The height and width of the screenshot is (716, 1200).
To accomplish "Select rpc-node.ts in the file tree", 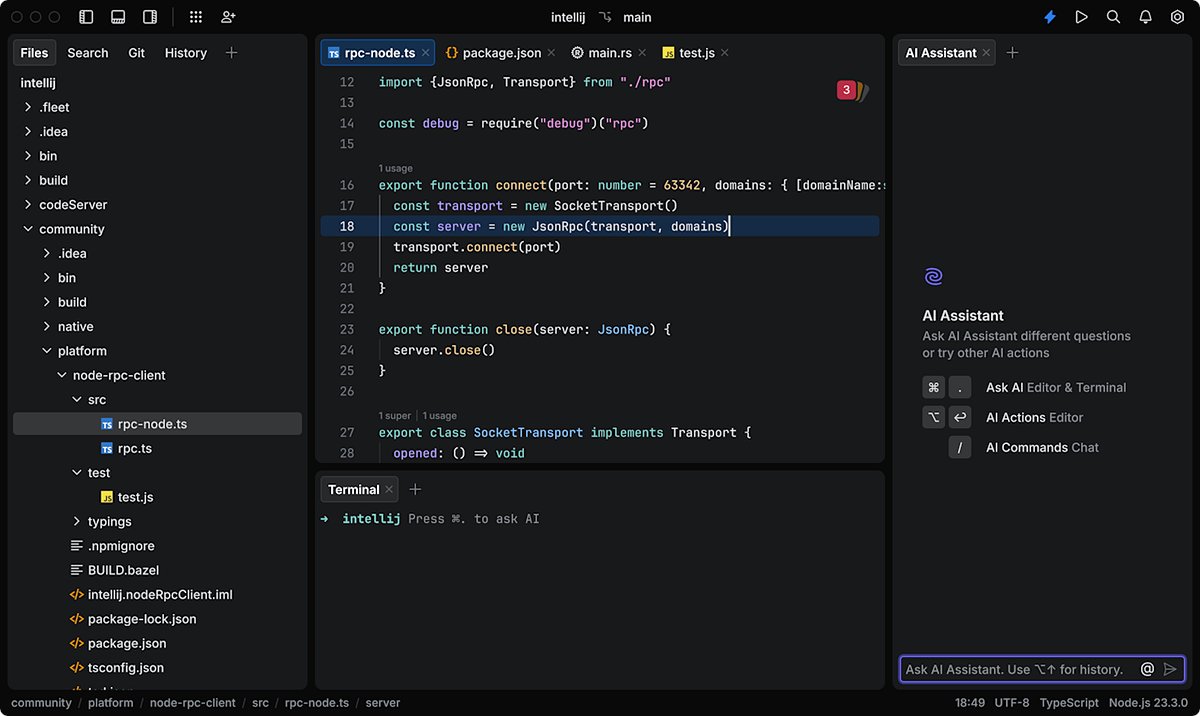I will [x=157, y=424].
